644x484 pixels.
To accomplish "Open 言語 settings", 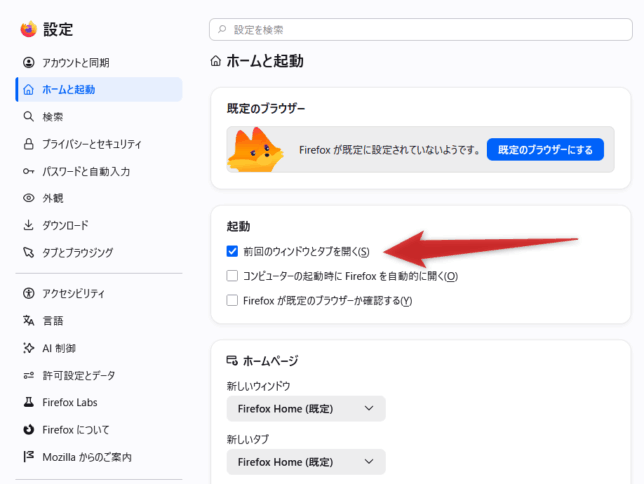I will [99, 320].
